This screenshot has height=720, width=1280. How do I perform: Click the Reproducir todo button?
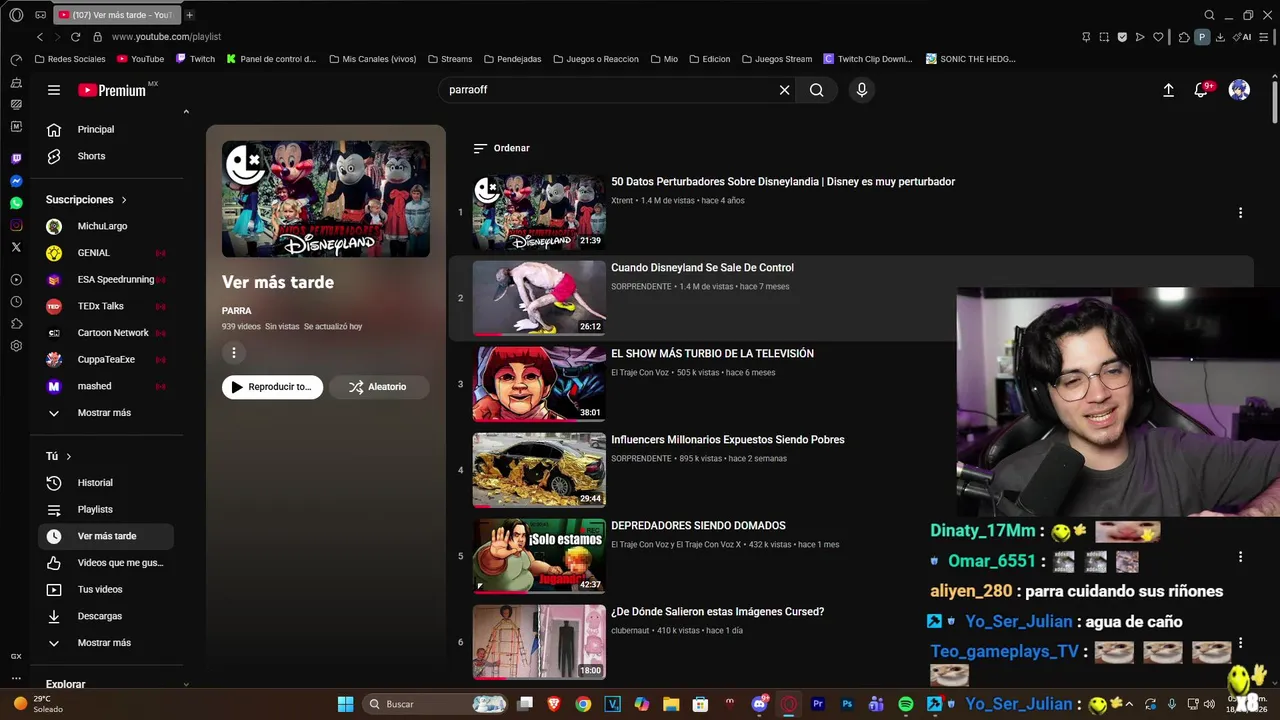272,387
